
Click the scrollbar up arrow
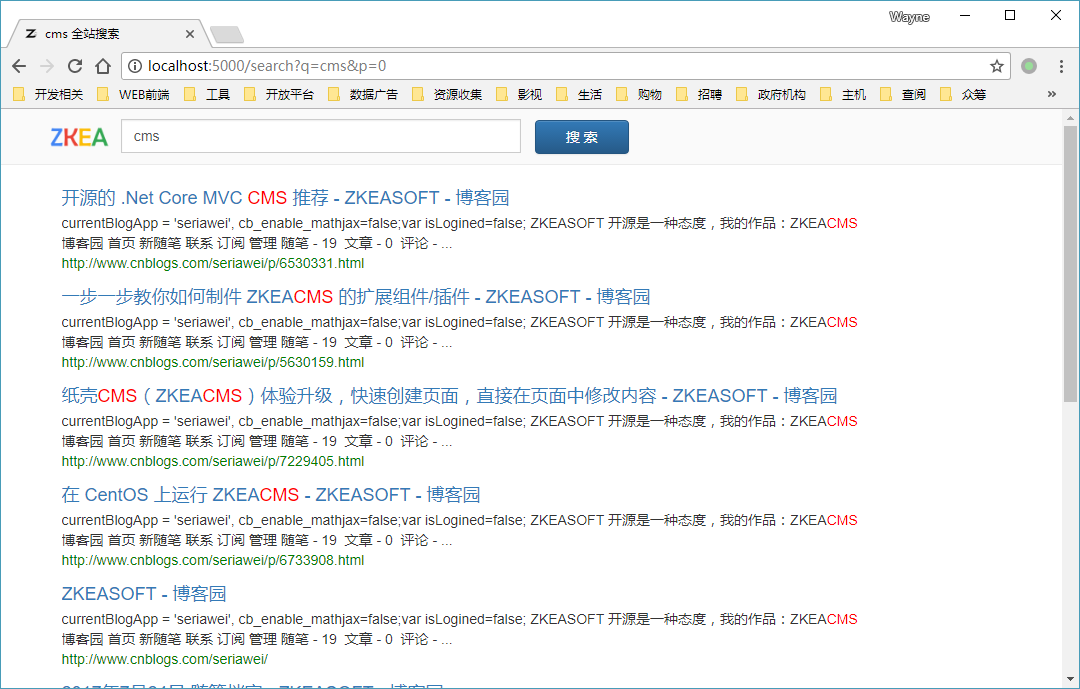click(x=1070, y=118)
